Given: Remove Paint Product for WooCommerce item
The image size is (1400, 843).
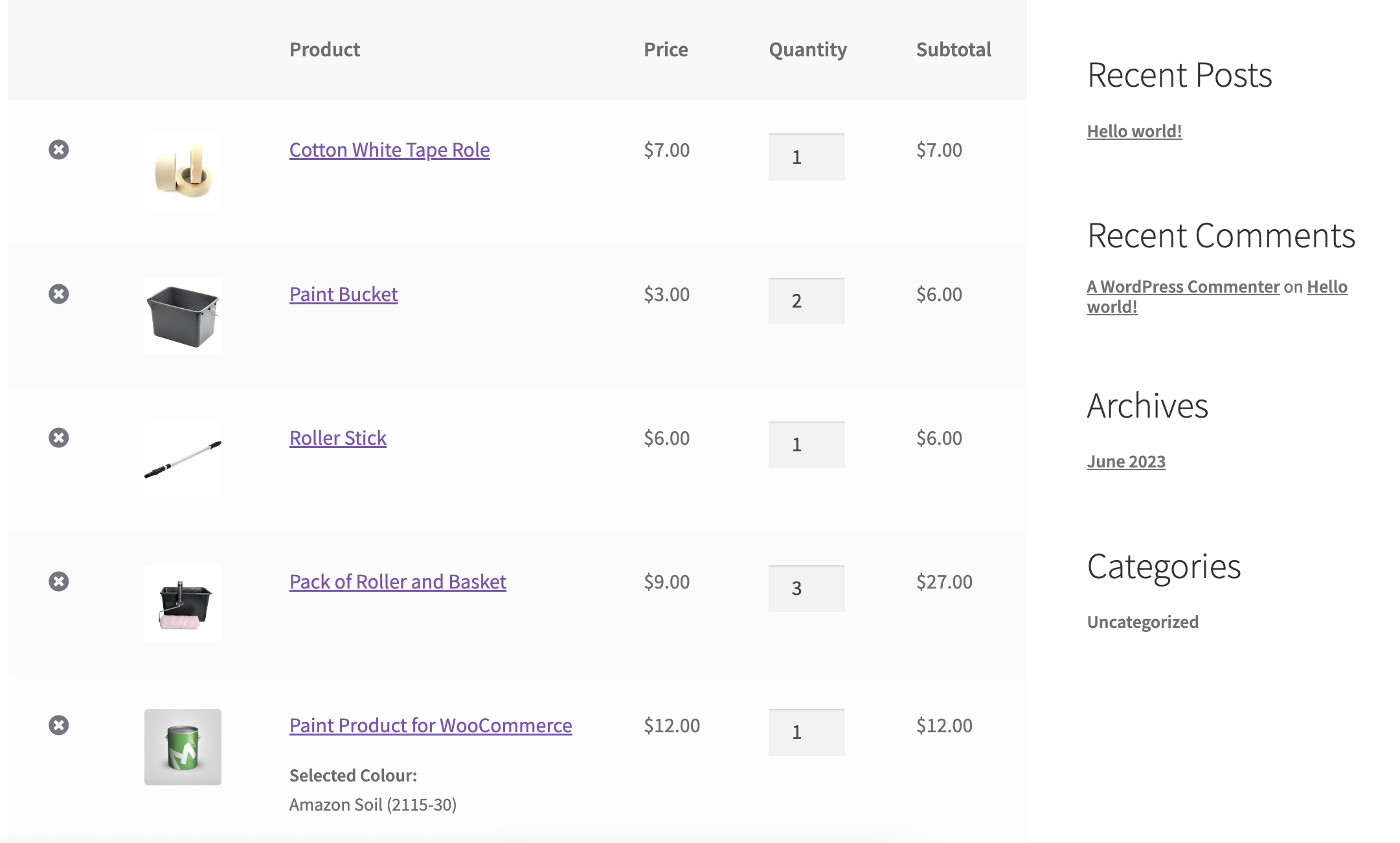Looking at the screenshot, I should point(59,725).
